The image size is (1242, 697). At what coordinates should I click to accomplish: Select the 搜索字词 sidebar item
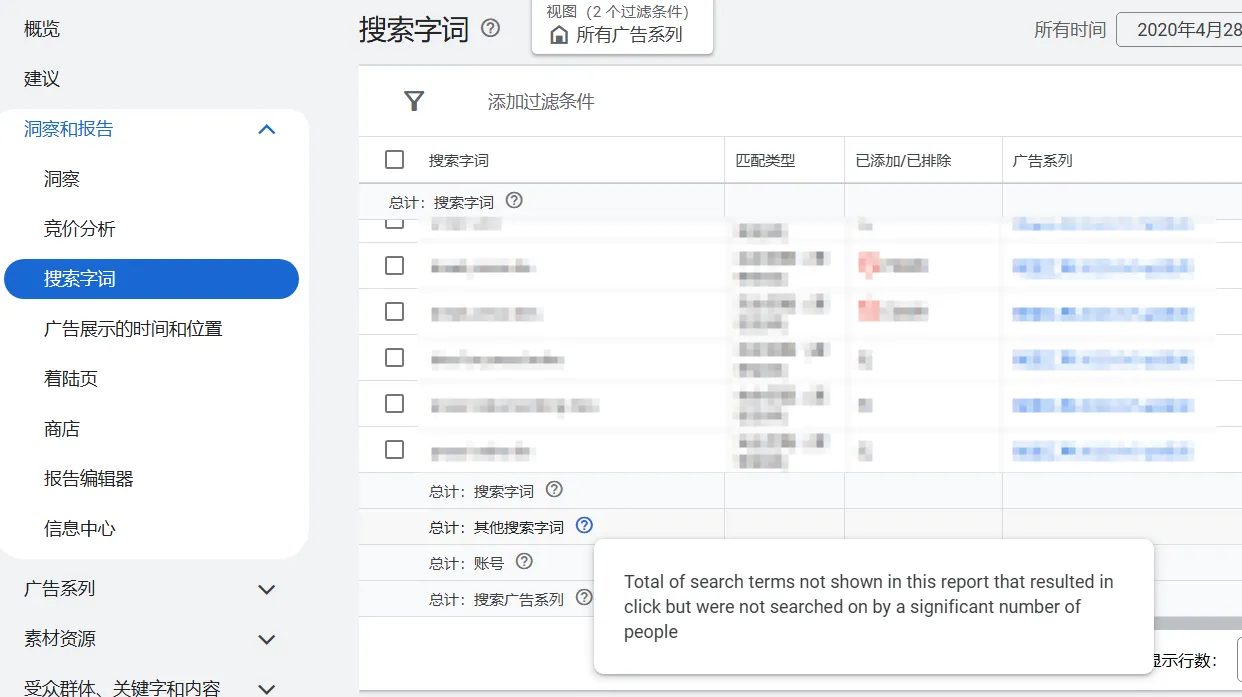click(x=151, y=279)
